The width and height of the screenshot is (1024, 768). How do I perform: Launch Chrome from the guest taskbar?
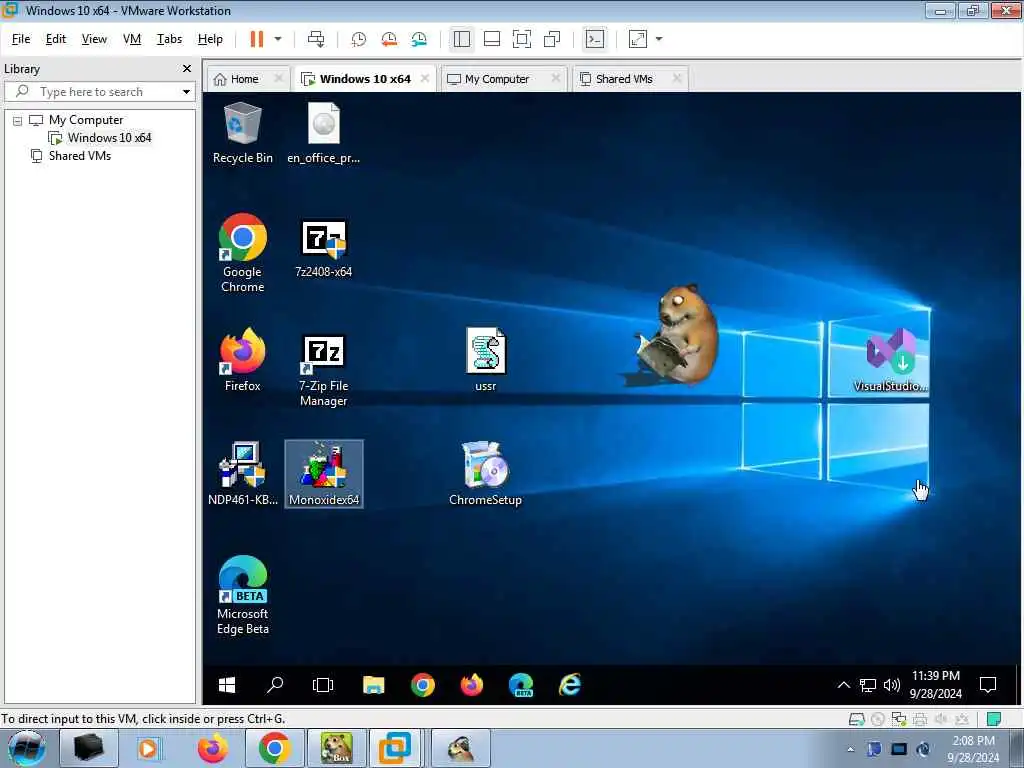[423, 685]
